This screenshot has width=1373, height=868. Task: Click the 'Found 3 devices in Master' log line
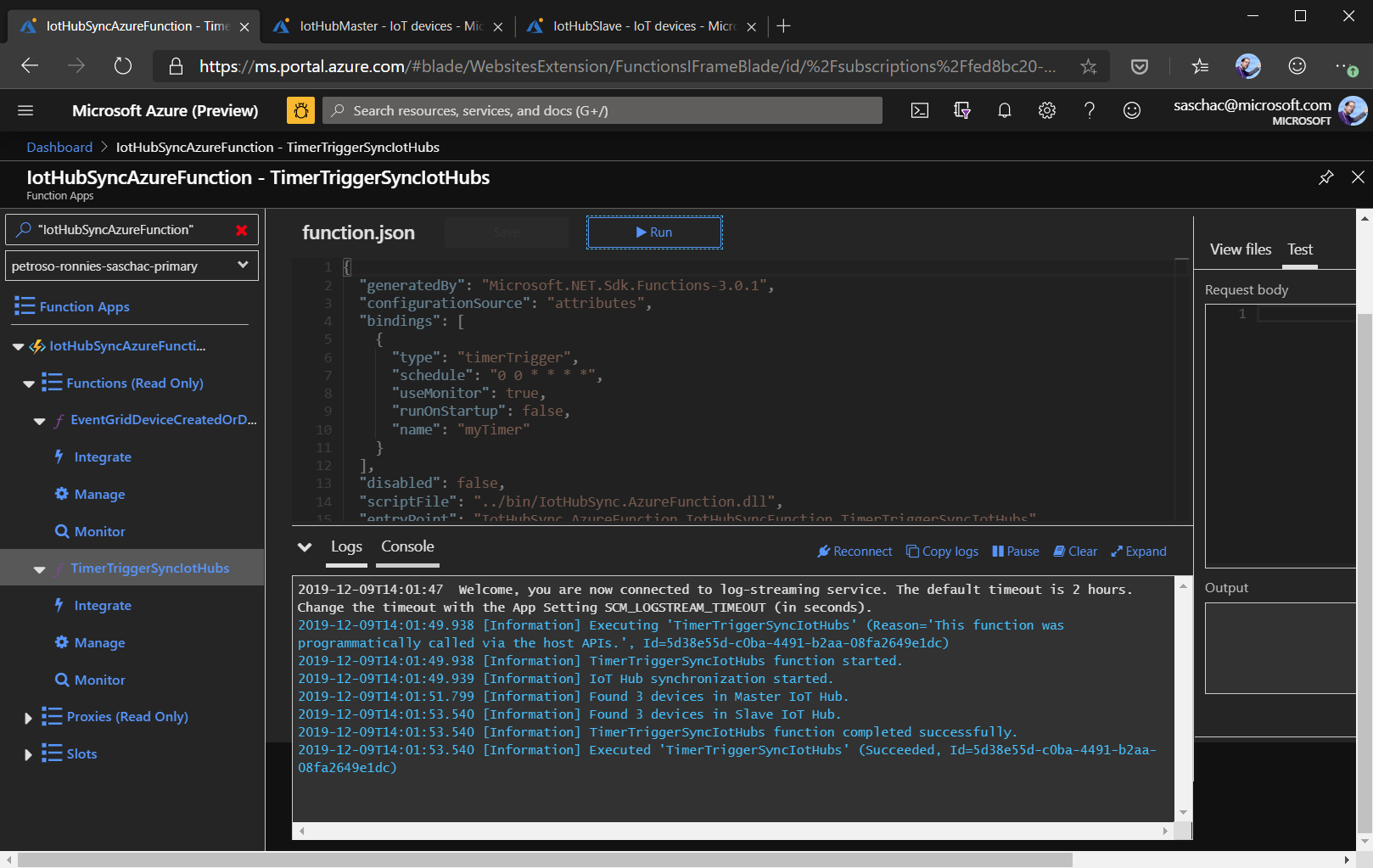pyautogui.click(x=574, y=697)
